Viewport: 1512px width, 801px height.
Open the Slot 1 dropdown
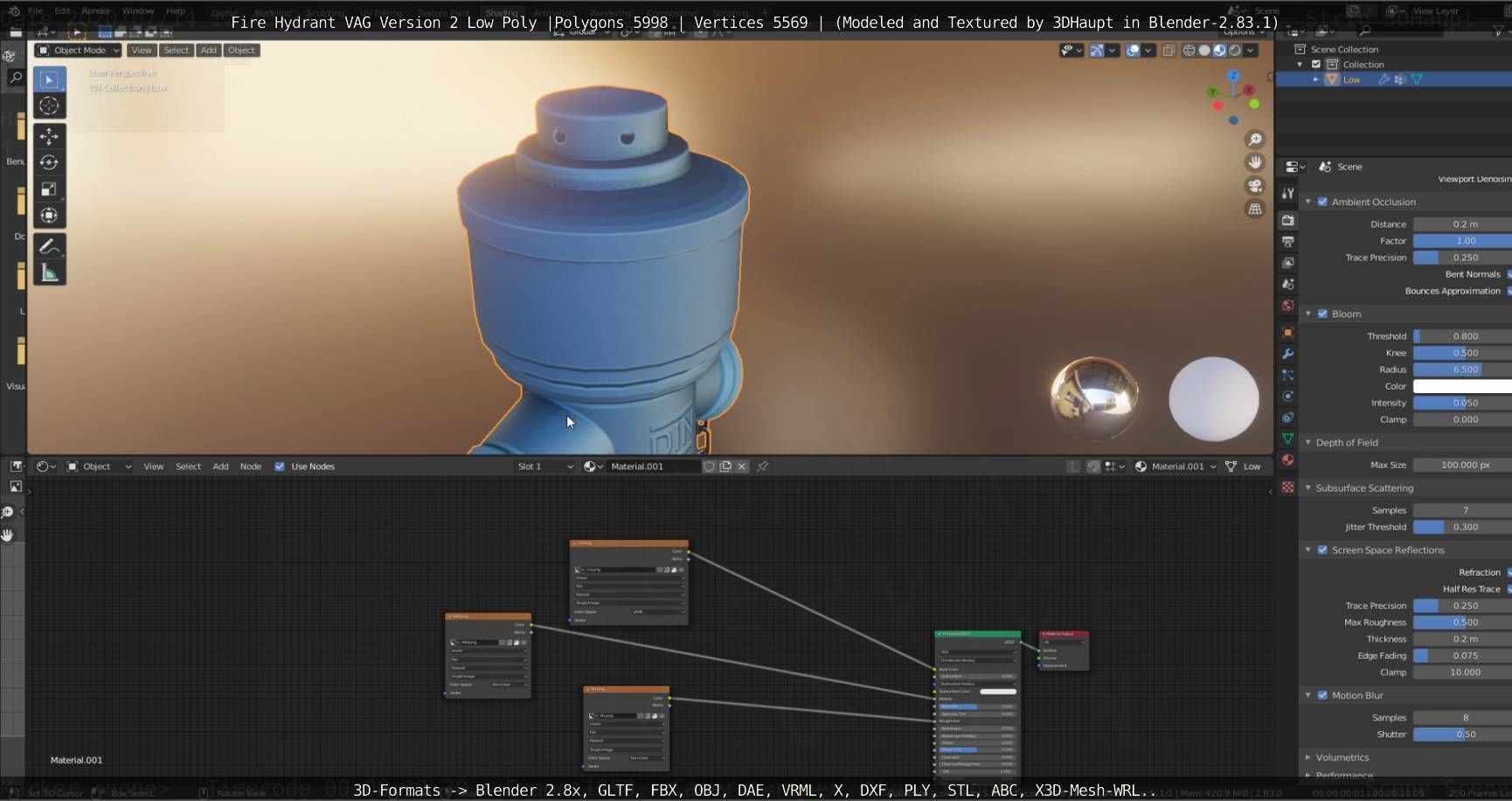click(x=545, y=466)
